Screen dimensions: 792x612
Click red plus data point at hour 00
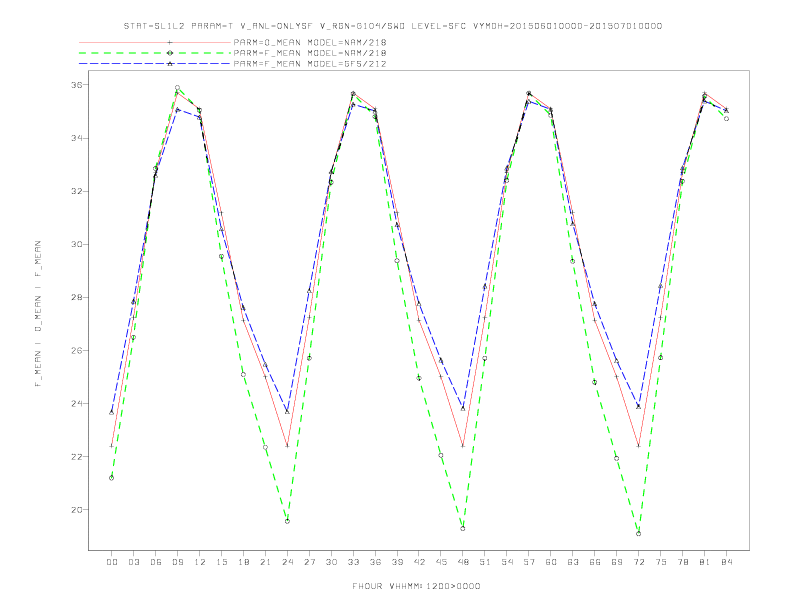click(x=111, y=446)
